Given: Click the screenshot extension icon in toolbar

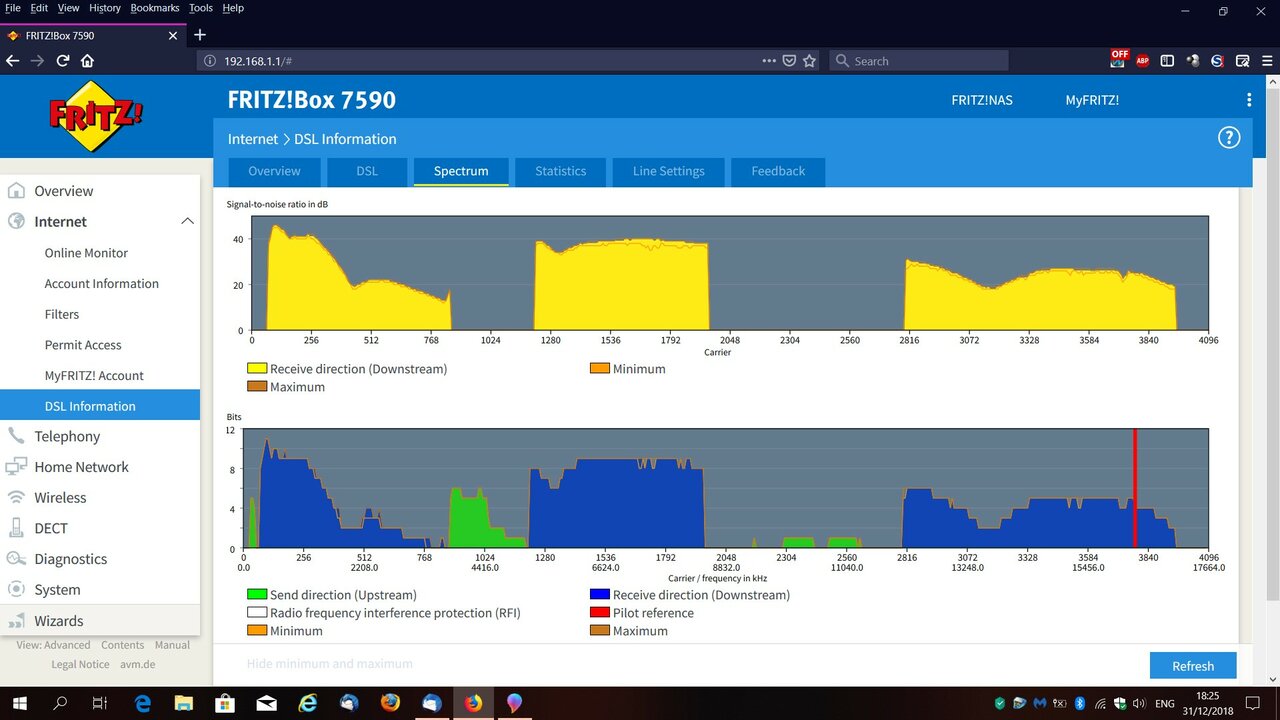Looking at the screenshot, I should pyautogui.click(x=1242, y=61).
